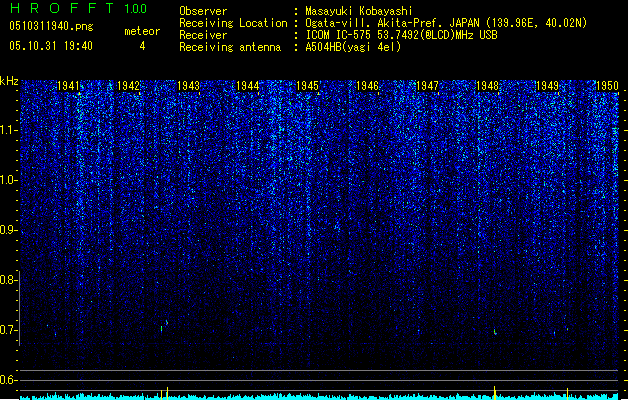Click the 1950 time marker
The height and width of the screenshot is (400, 629).
click(x=607, y=86)
